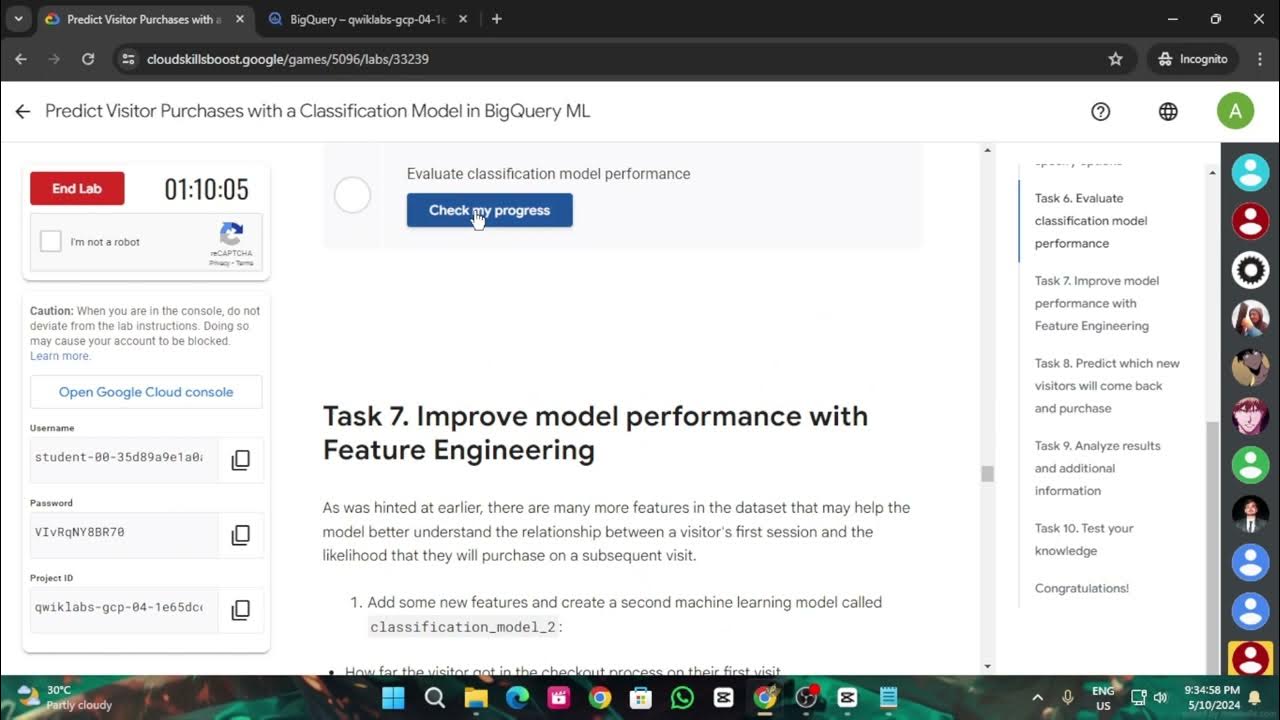Open the browser tab search dropdown

(x=18, y=19)
